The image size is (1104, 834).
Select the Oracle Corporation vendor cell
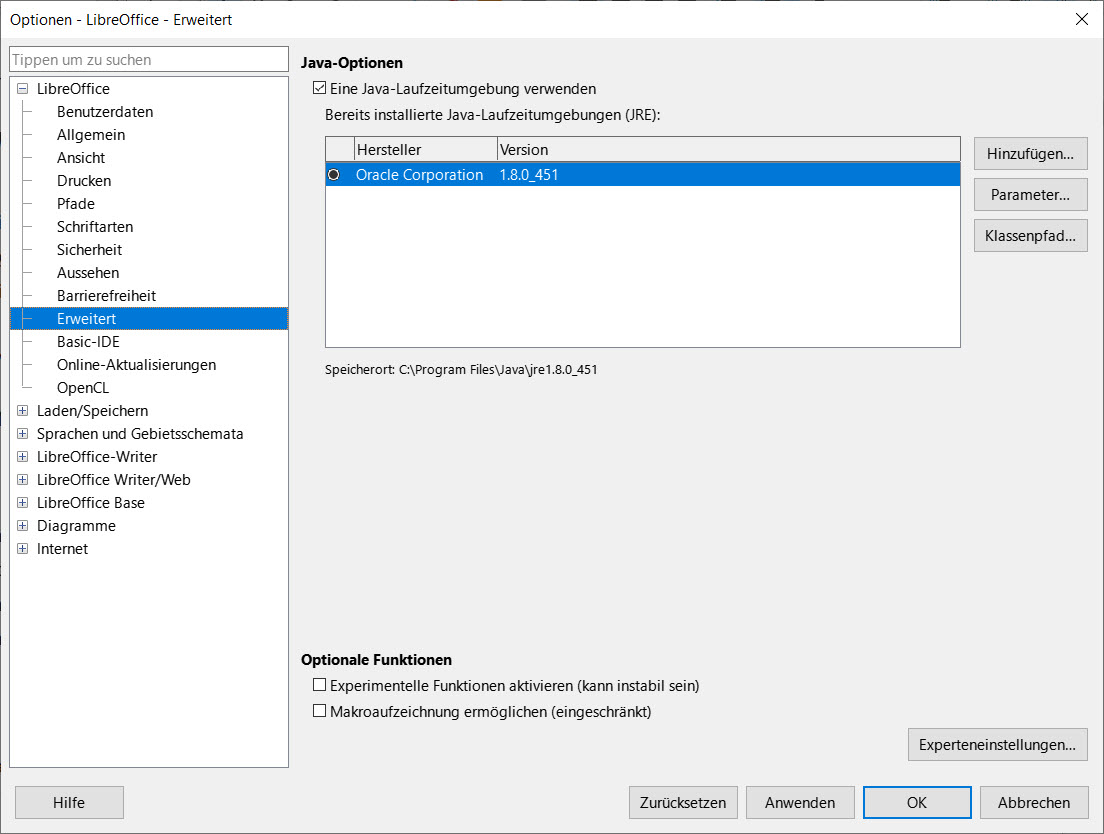click(x=420, y=175)
